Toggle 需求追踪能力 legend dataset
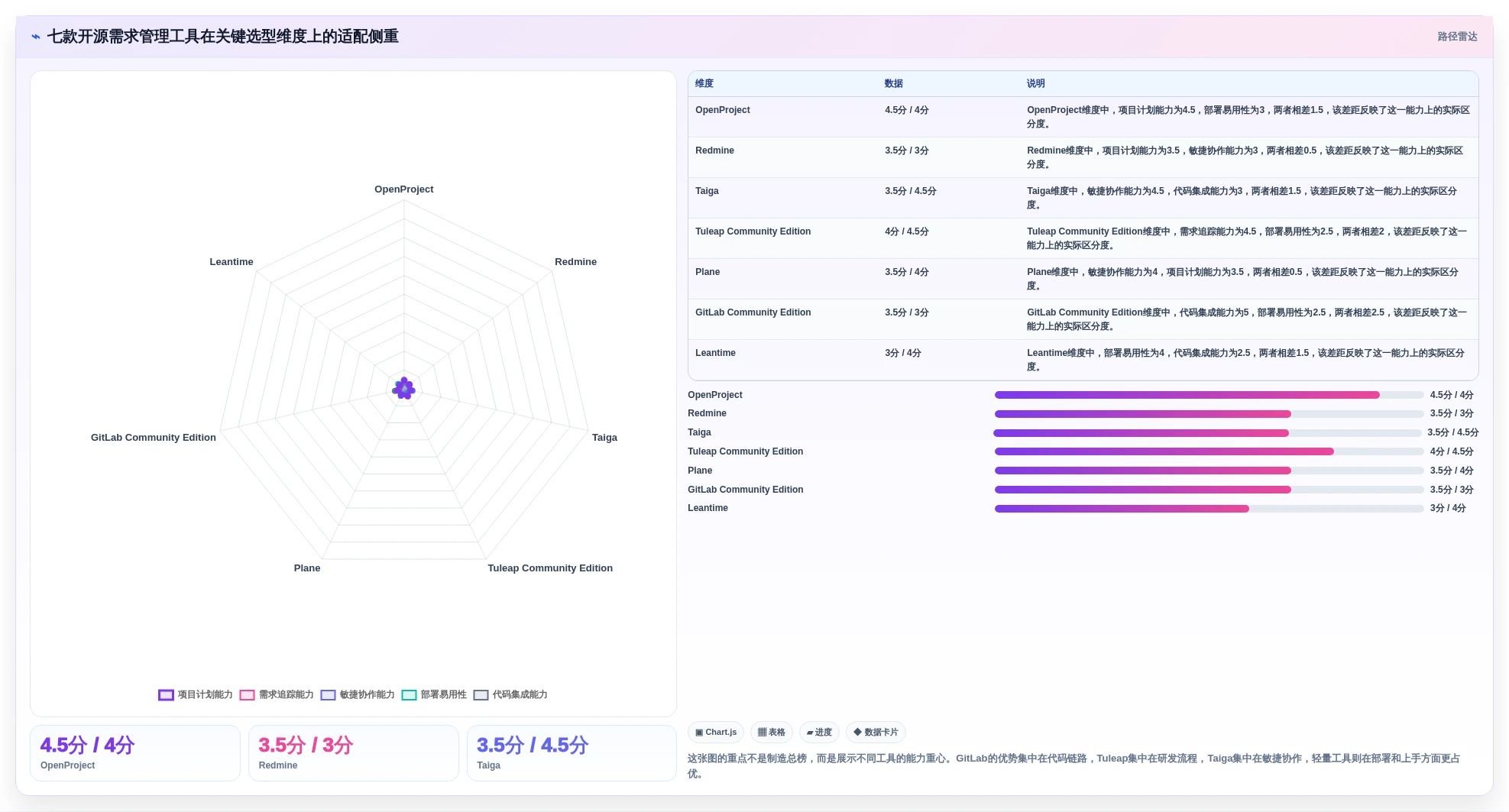The image size is (1509, 812). click(x=277, y=694)
